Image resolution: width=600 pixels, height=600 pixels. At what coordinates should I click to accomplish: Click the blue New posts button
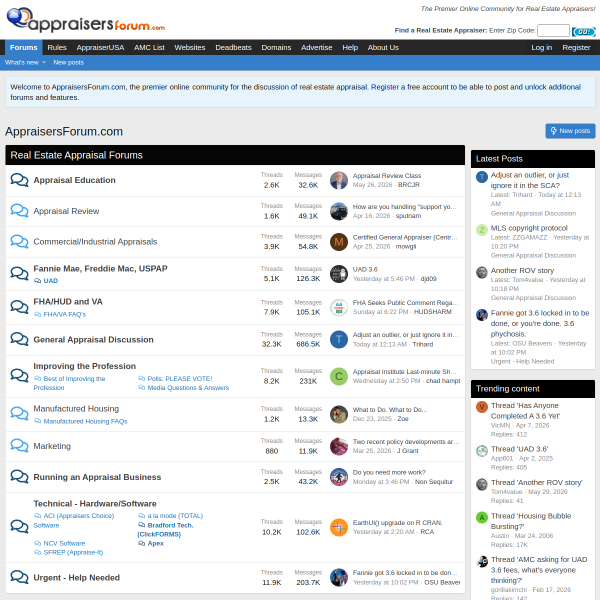(x=570, y=131)
